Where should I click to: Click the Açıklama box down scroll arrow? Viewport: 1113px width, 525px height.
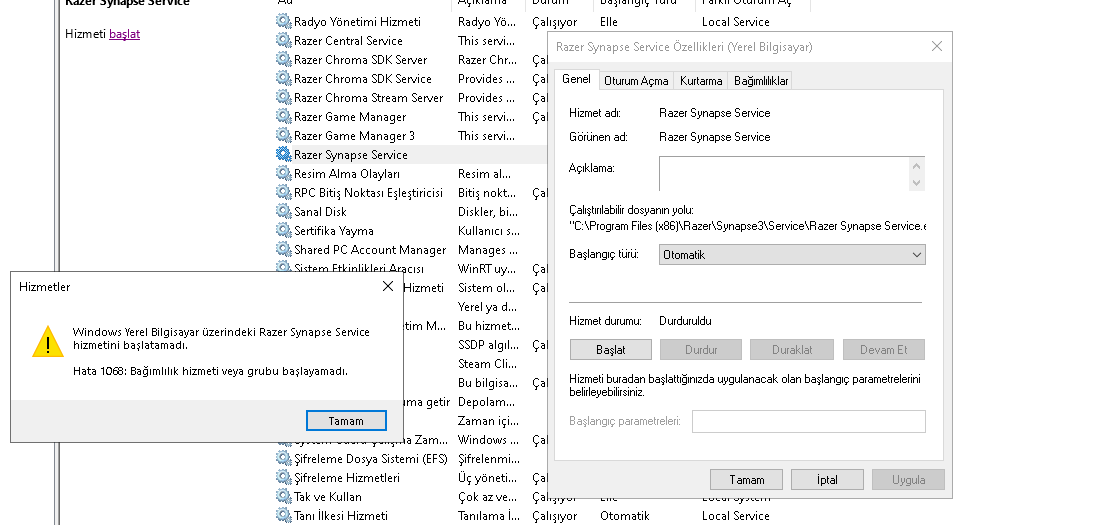tap(916, 182)
